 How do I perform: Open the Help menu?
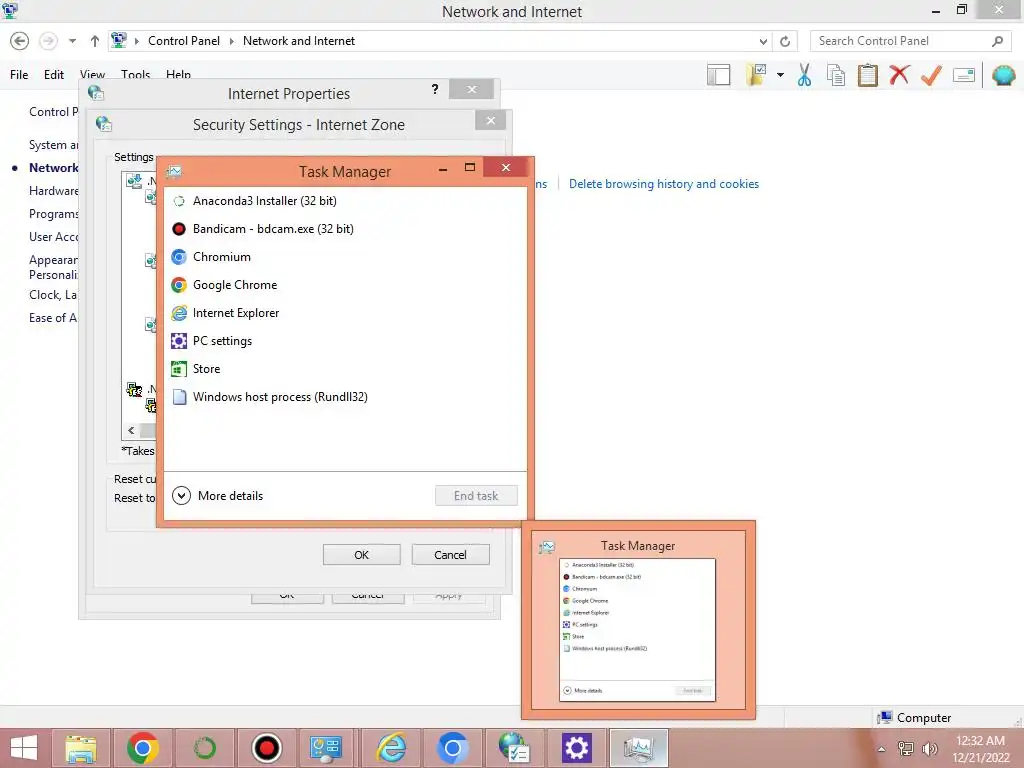(178, 74)
